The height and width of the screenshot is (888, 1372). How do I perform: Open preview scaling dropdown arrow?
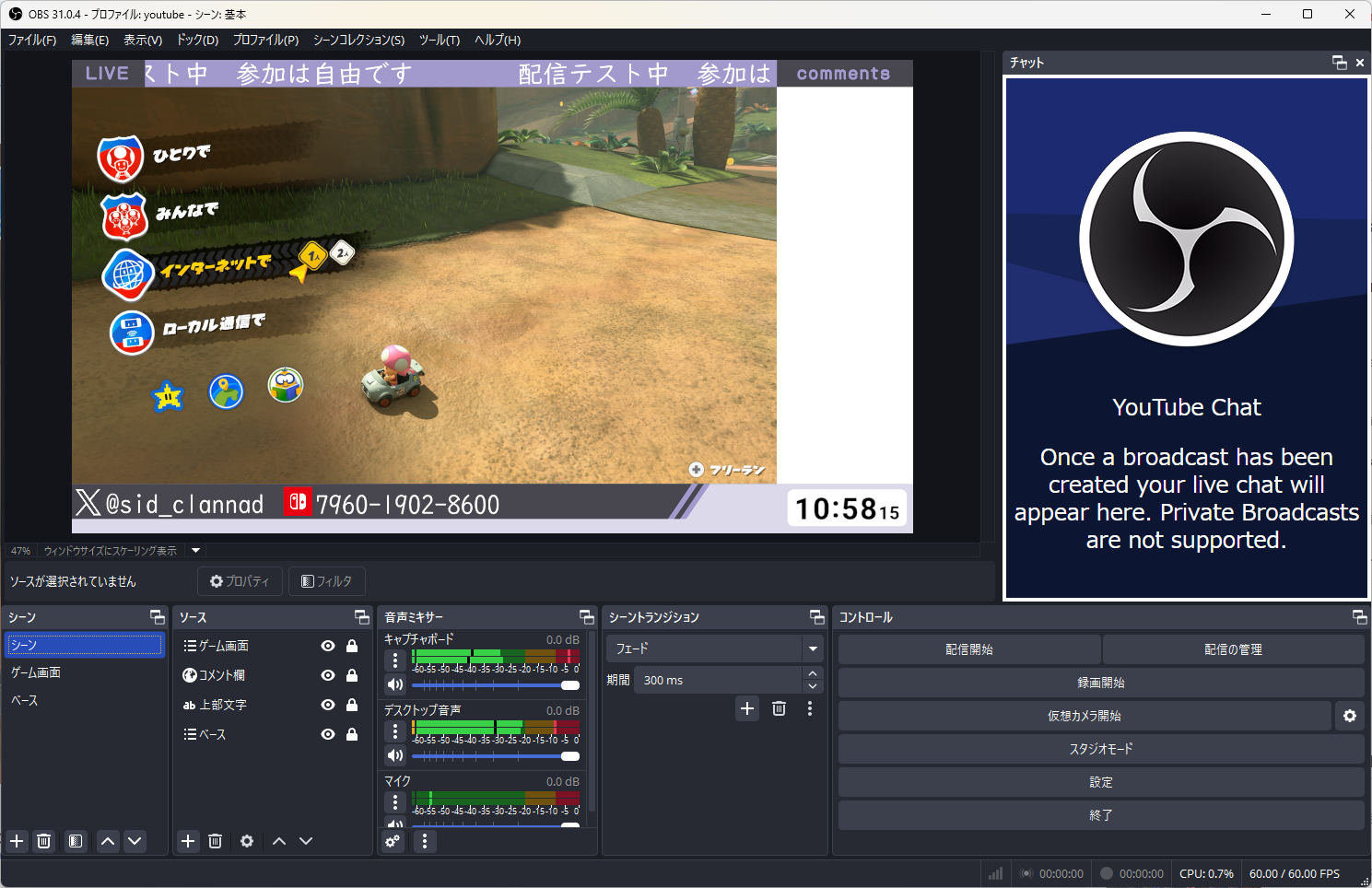point(195,551)
